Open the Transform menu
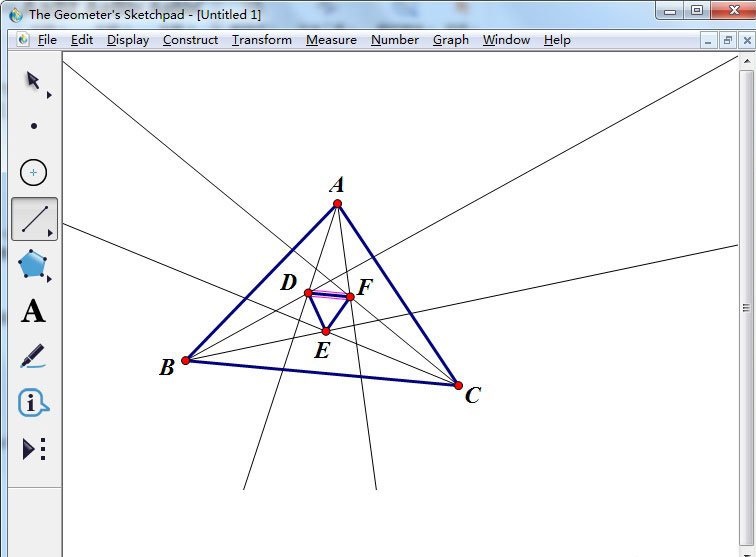 tap(262, 40)
